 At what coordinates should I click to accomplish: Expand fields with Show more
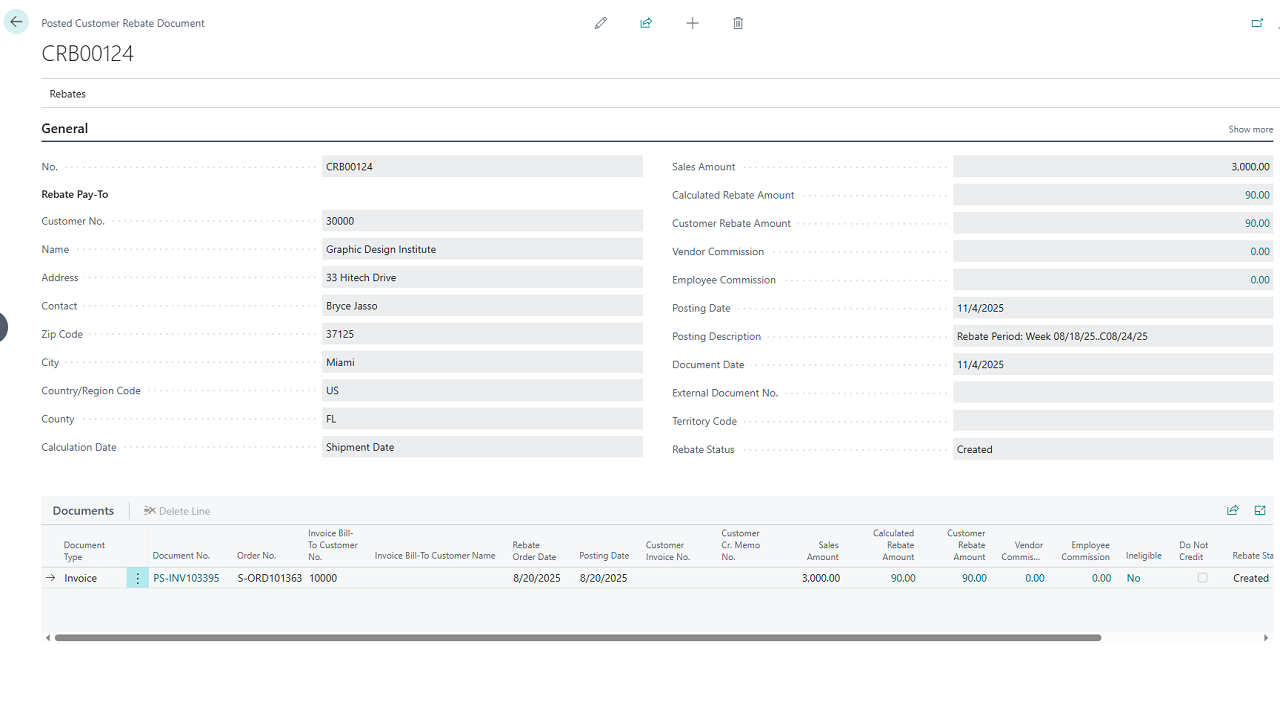coord(1250,129)
